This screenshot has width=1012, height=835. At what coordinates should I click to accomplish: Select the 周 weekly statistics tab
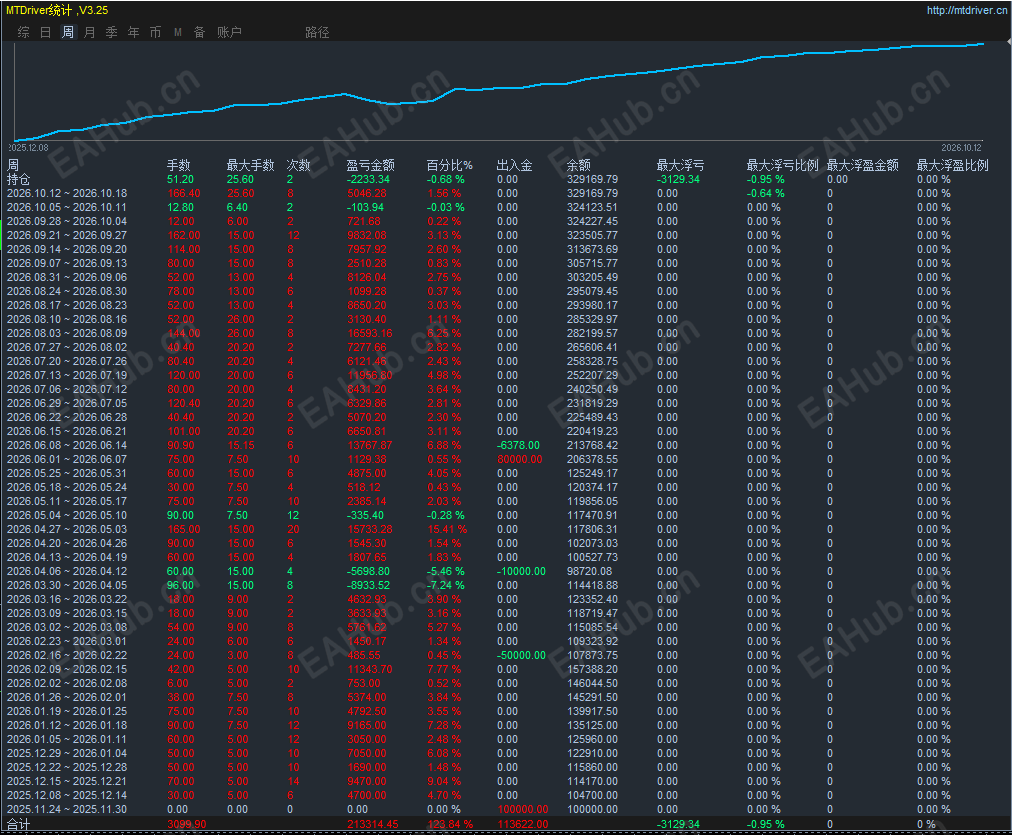coord(68,32)
